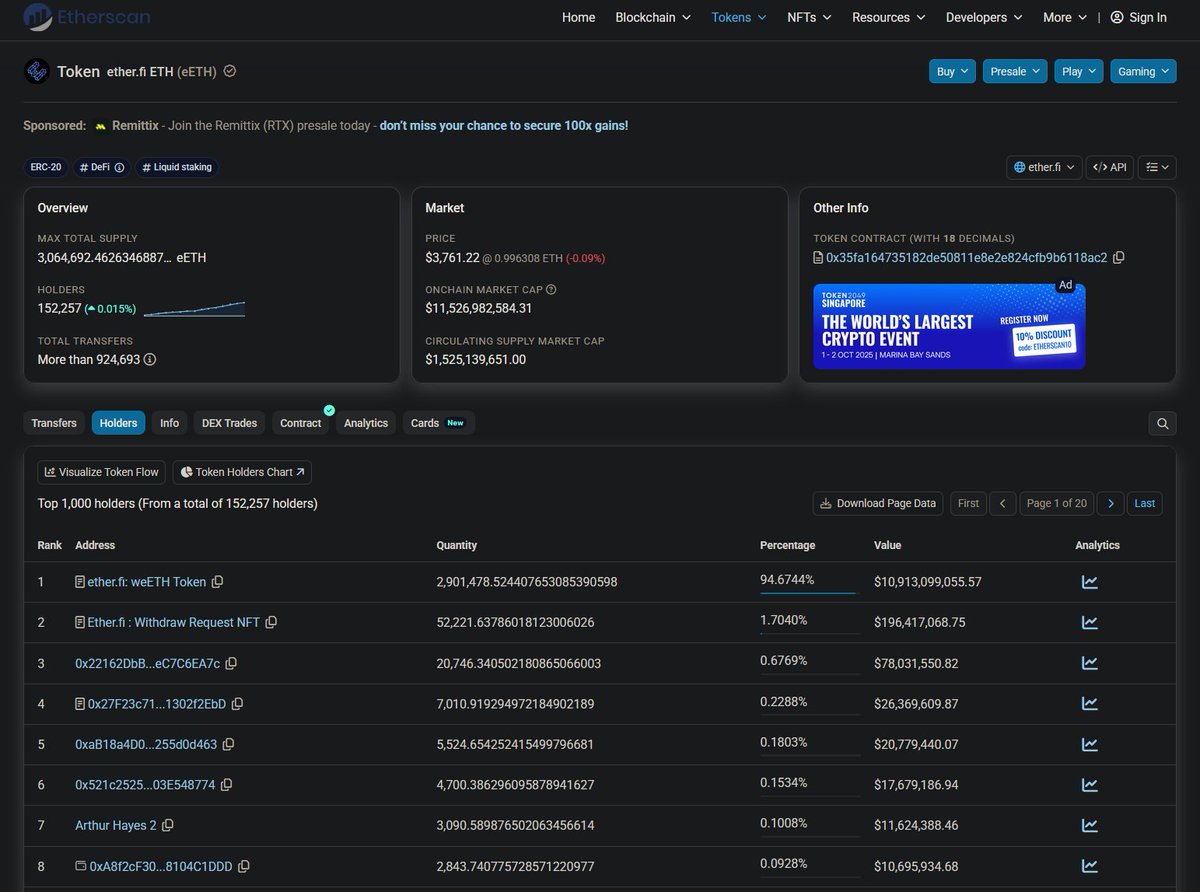Click the ether.fi token logo
The width and height of the screenshot is (1200, 892).
pyautogui.click(x=37, y=71)
